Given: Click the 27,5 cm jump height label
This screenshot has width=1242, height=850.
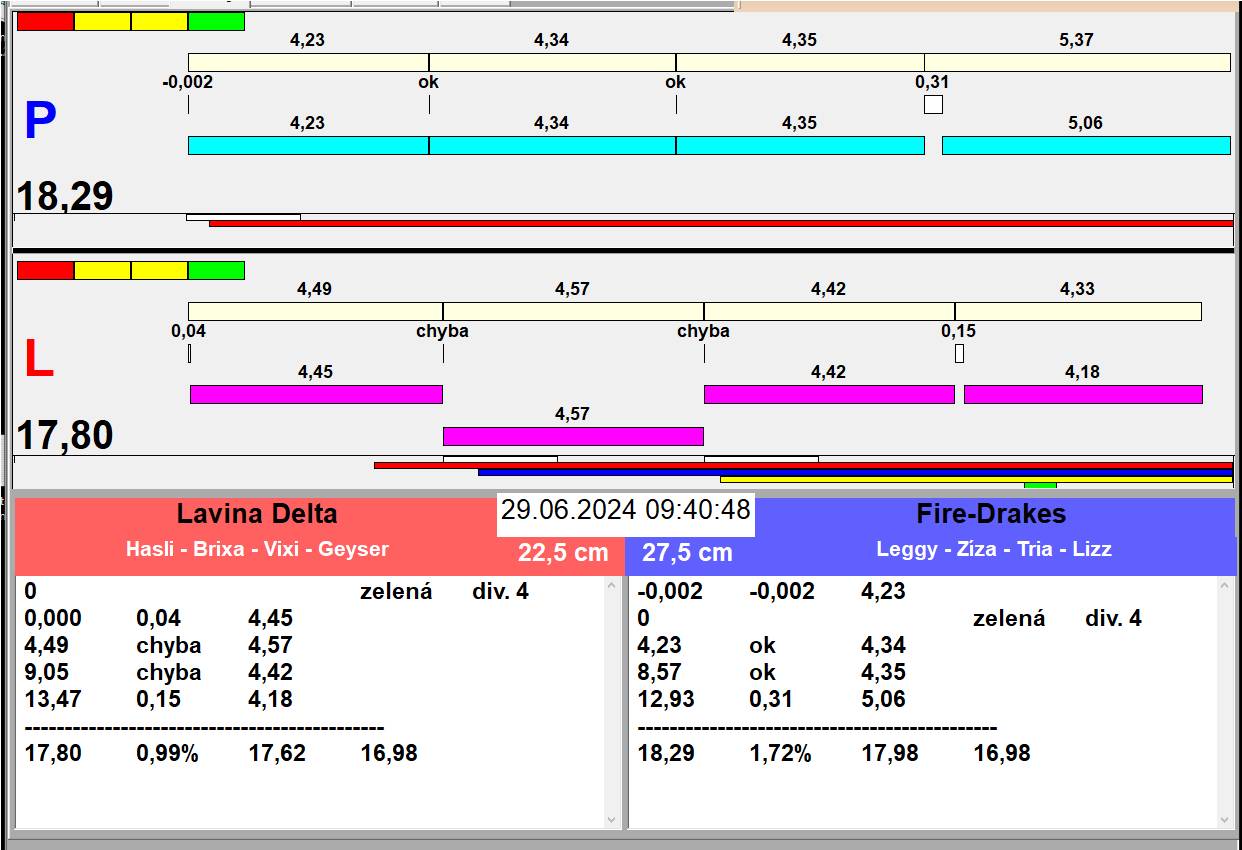Looking at the screenshot, I should [687, 553].
